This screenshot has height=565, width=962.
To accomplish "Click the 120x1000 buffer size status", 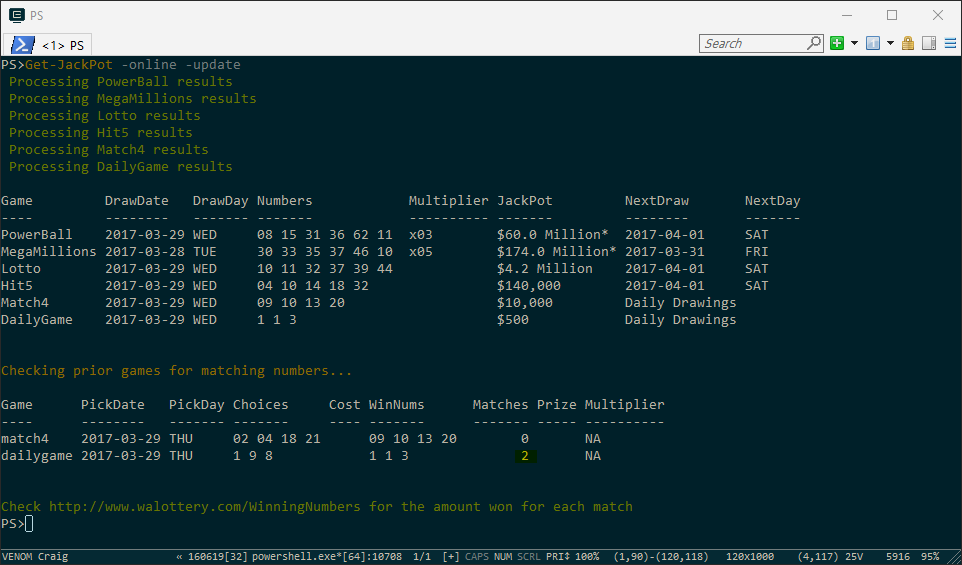I will tap(750, 557).
